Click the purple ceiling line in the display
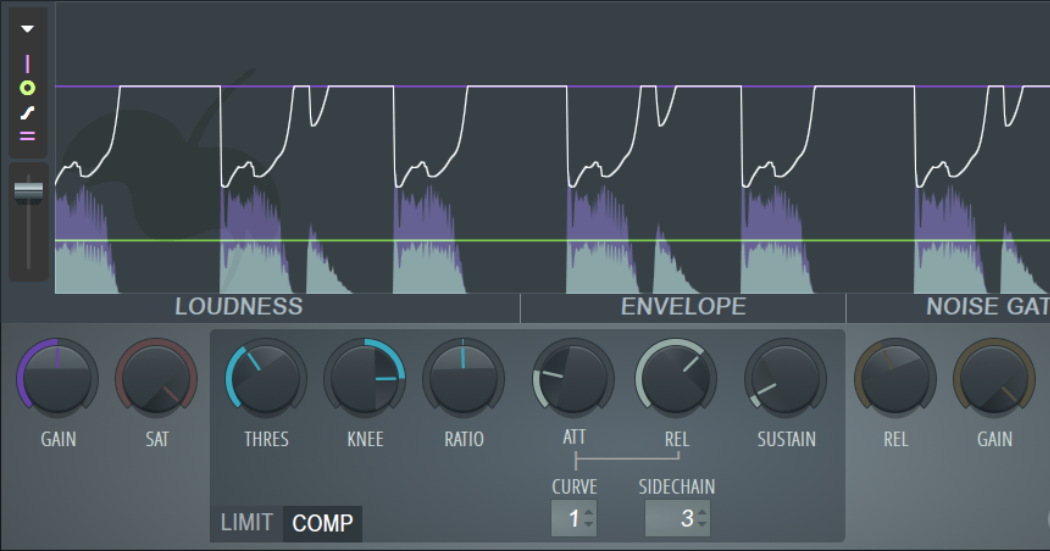Image resolution: width=1050 pixels, height=551 pixels. point(552,86)
